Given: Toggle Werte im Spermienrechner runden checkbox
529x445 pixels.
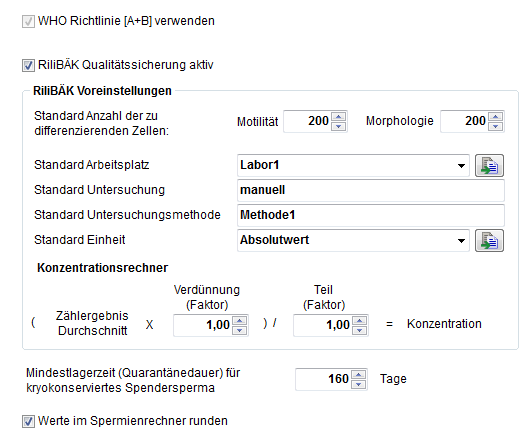Looking at the screenshot, I should tap(28, 421).
